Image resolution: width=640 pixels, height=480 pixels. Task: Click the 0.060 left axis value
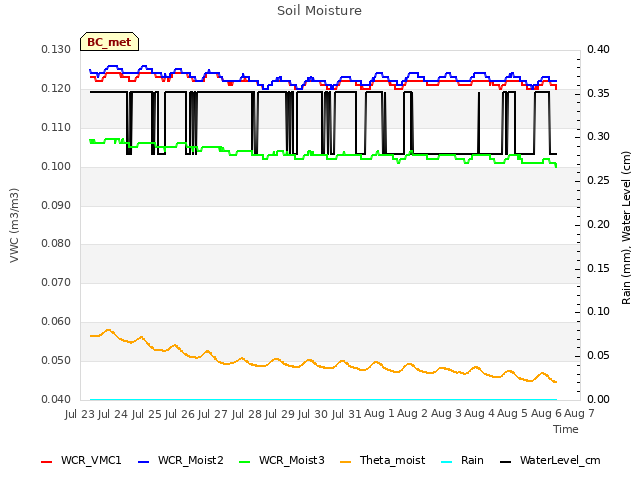[x=56, y=322]
